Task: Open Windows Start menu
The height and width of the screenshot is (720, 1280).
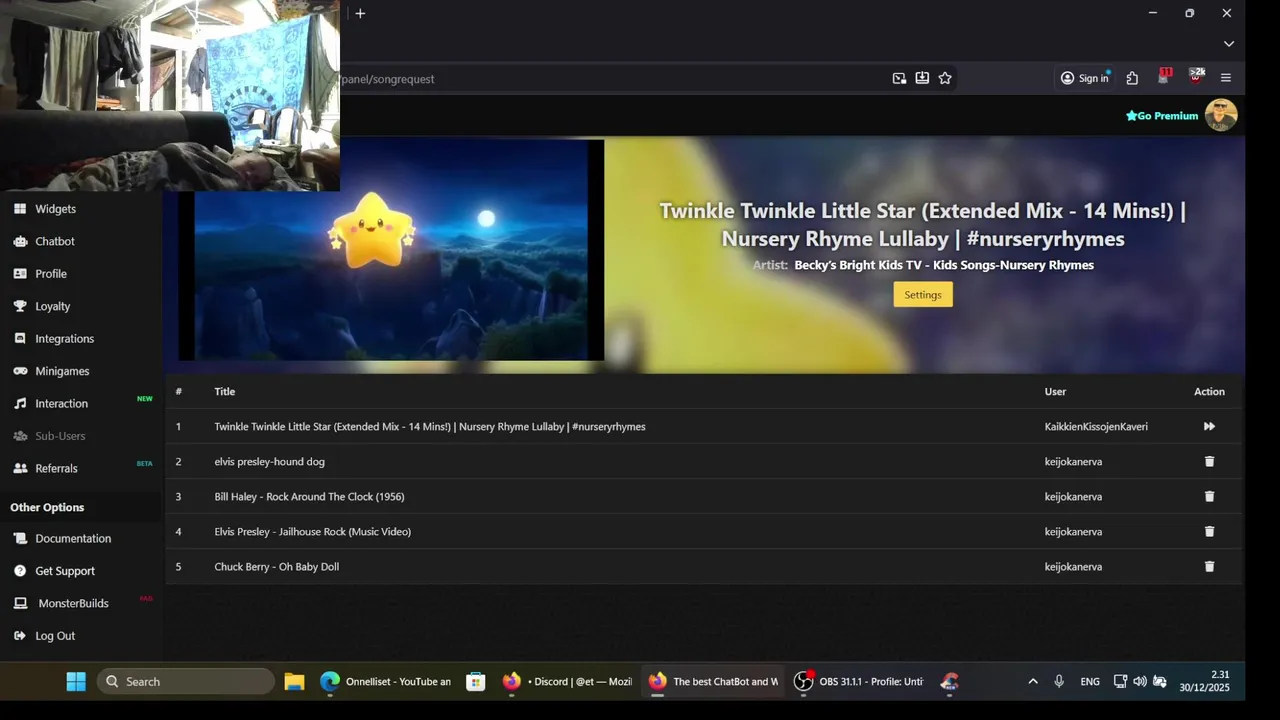Action: (x=76, y=682)
